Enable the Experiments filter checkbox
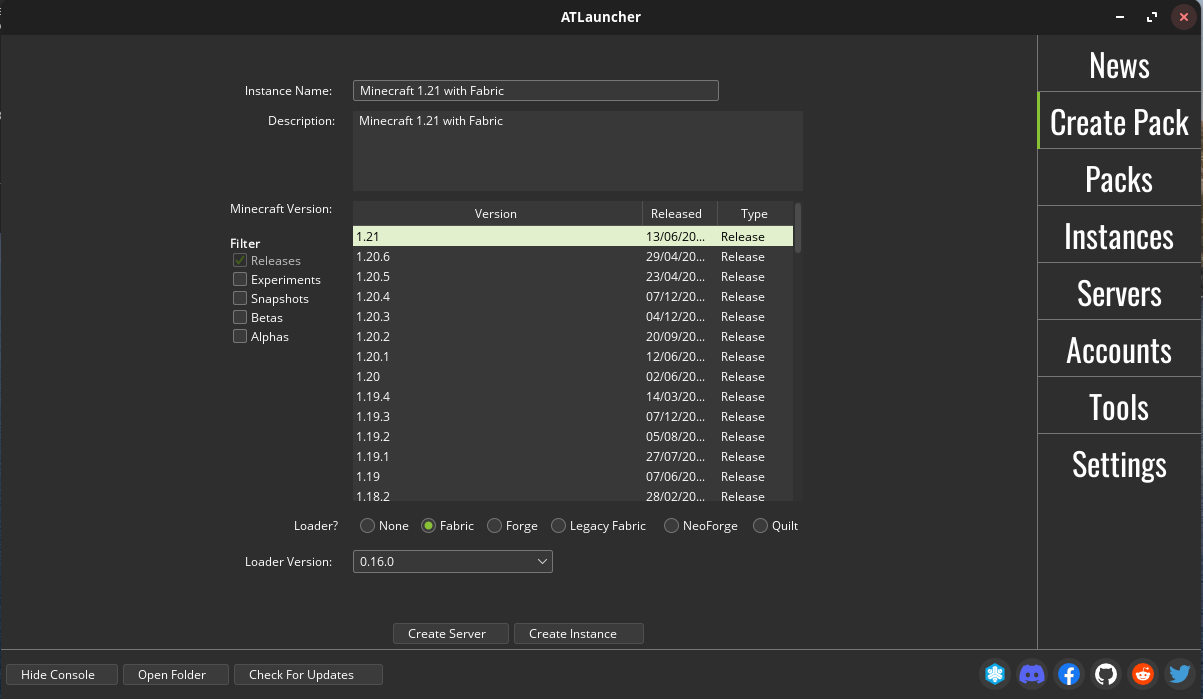Image resolution: width=1203 pixels, height=699 pixels. pos(240,279)
